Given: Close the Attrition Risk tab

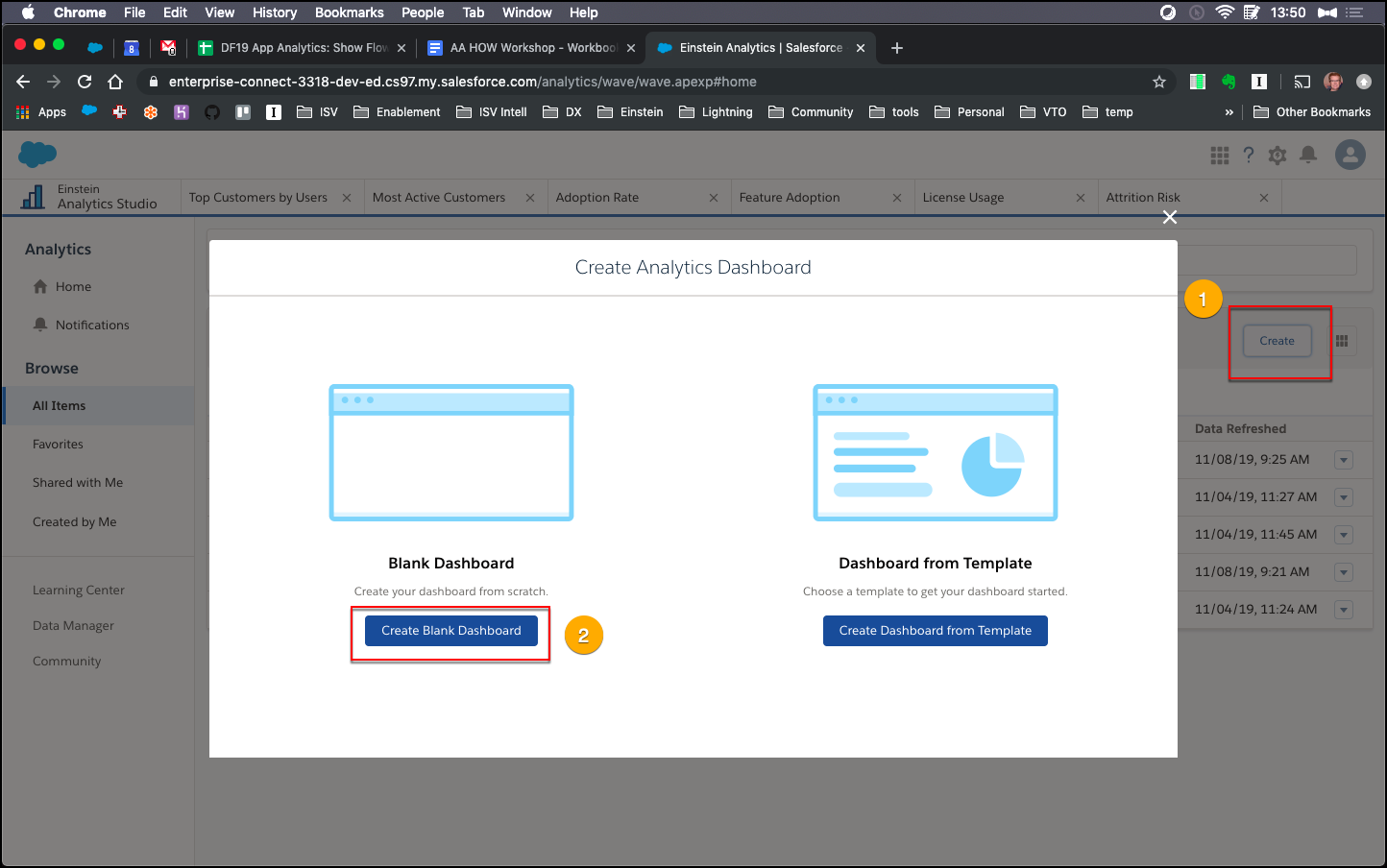Looking at the screenshot, I should (x=1264, y=198).
